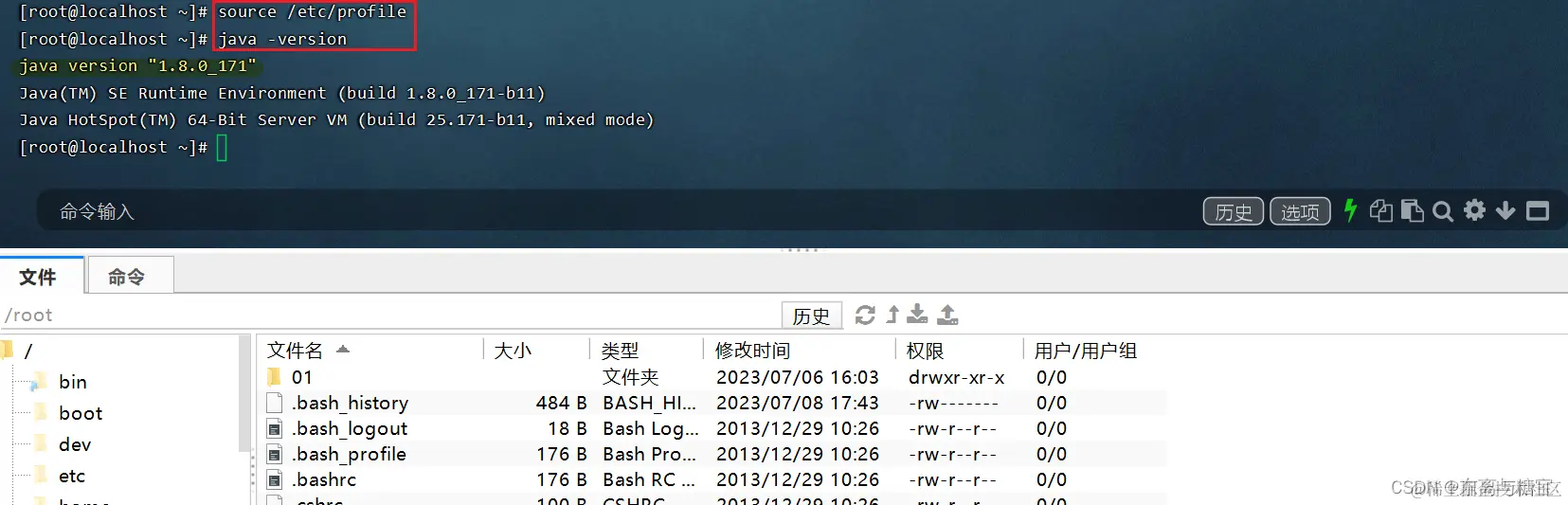Click the copy terminal text icon
The image size is (1568, 505).
click(1381, 210)
